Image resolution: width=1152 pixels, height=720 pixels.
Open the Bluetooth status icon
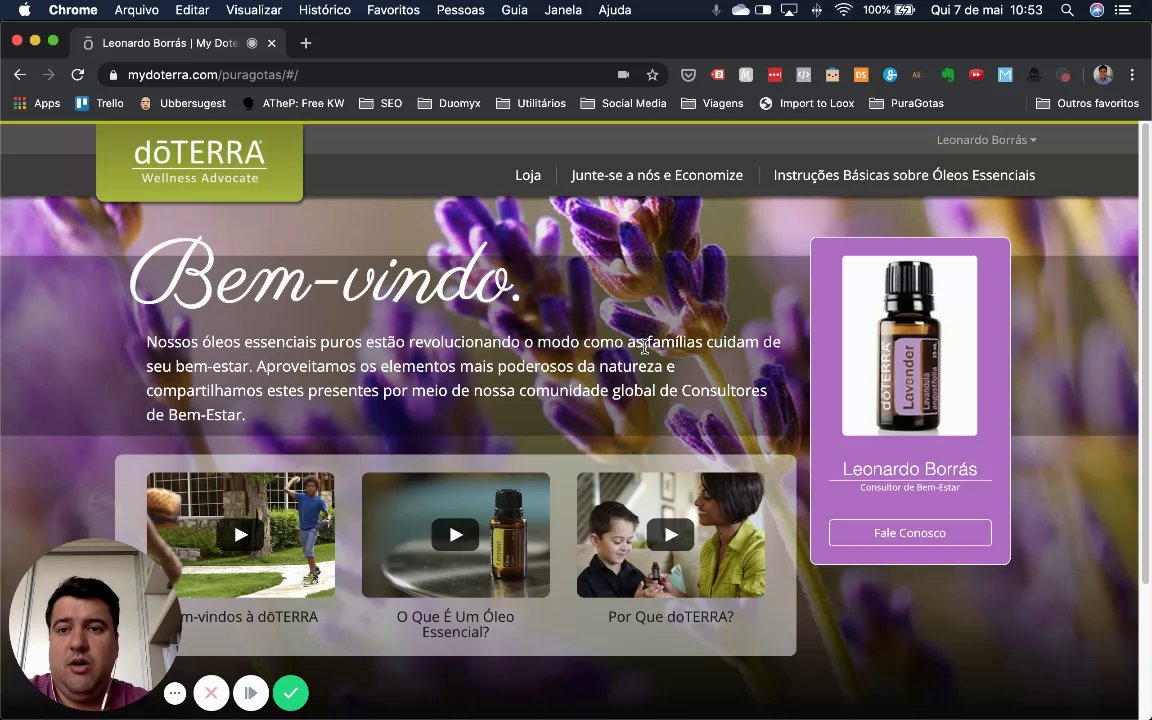pyautogui.click(x=817, y=10)
